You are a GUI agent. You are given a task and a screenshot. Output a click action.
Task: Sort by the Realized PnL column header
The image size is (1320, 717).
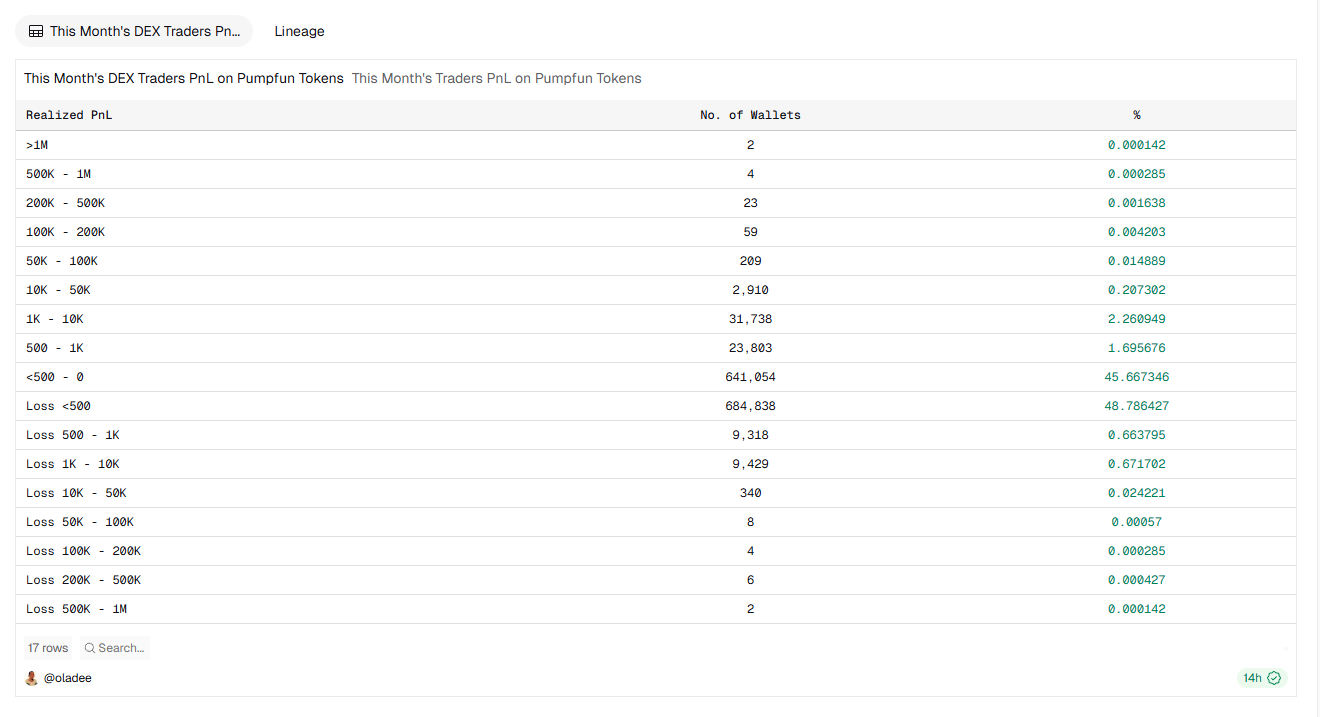point(69,115)
